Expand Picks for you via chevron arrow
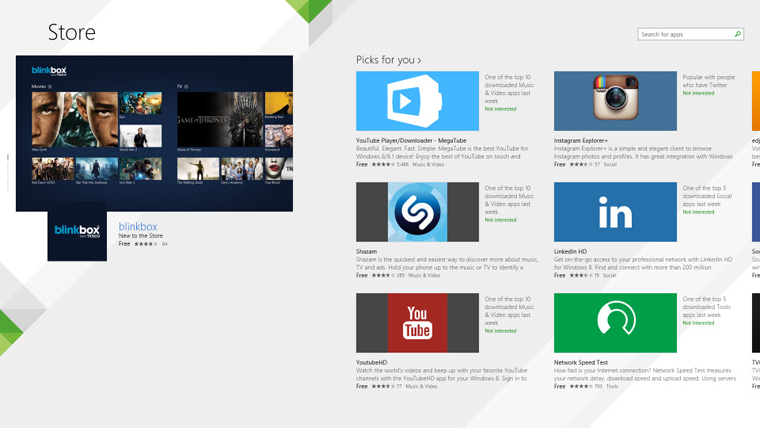The height and width of the screenshot is (428, 760). pyautogui.click(x=419, y=61)
